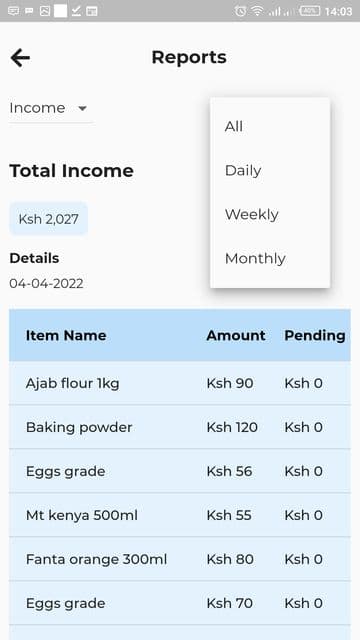Tap the back arrow icon
This screenshot has height=640, width=360.
click(x=20, y=58)
